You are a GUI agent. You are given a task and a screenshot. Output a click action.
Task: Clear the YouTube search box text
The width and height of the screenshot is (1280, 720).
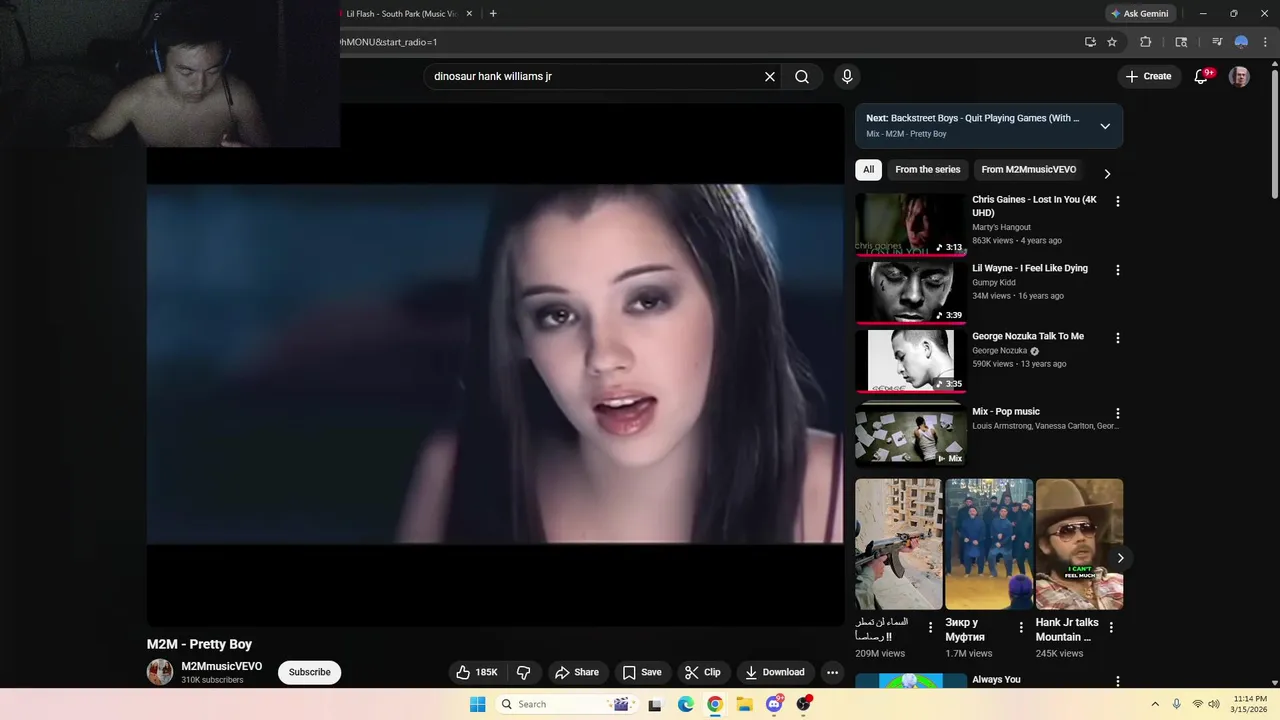coord(770,77)
